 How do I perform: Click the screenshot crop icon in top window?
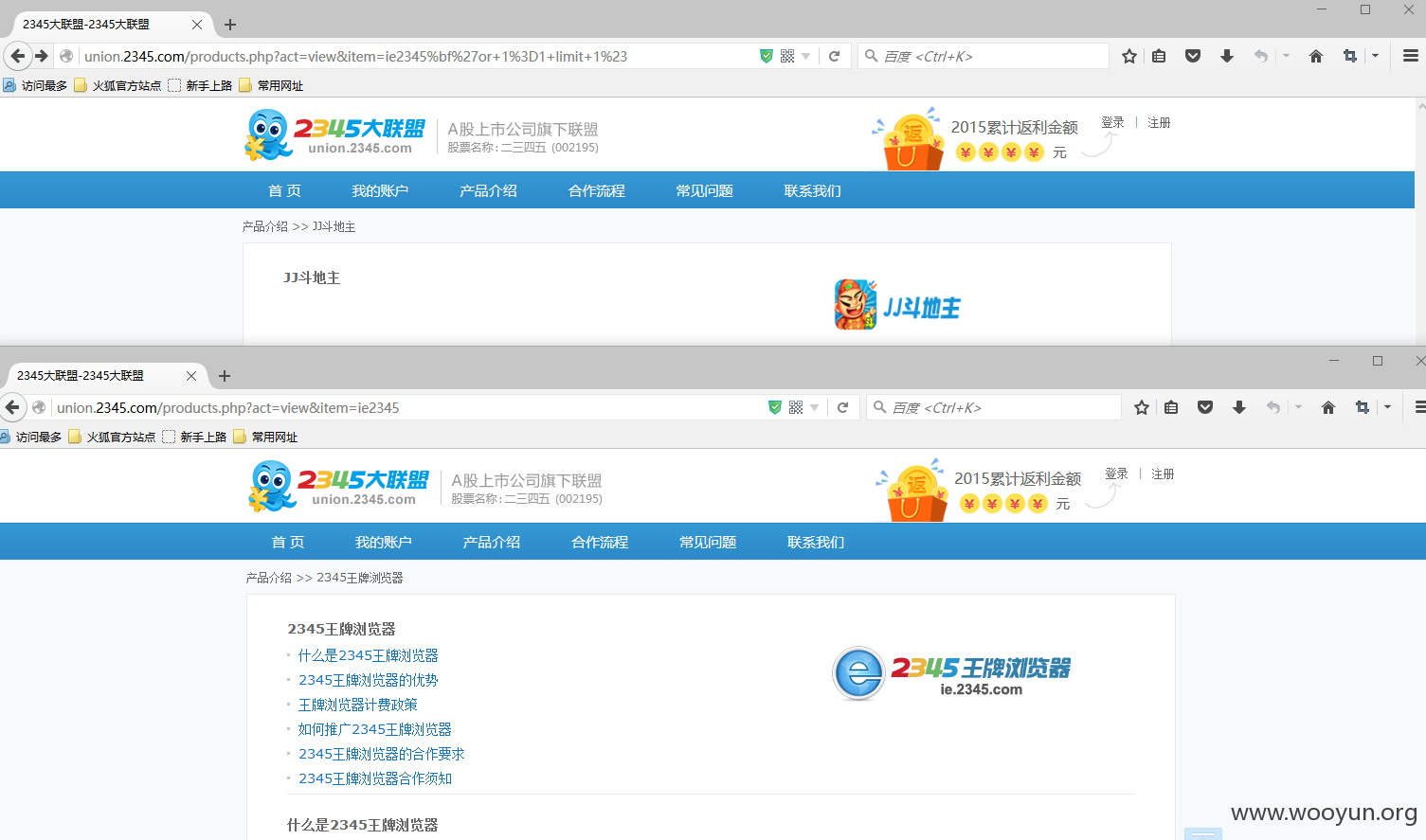pos(1350,56)
